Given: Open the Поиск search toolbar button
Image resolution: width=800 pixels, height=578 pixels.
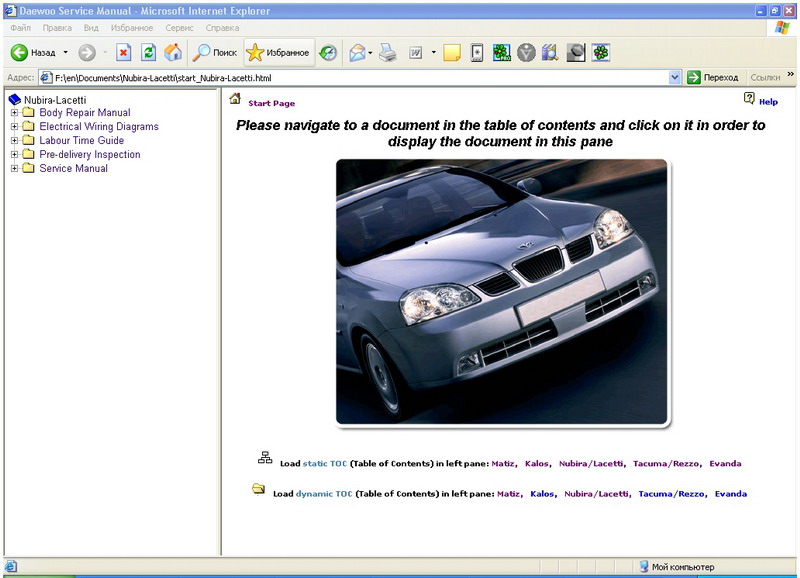Looking at the screenshot, I should pos(215,53).
